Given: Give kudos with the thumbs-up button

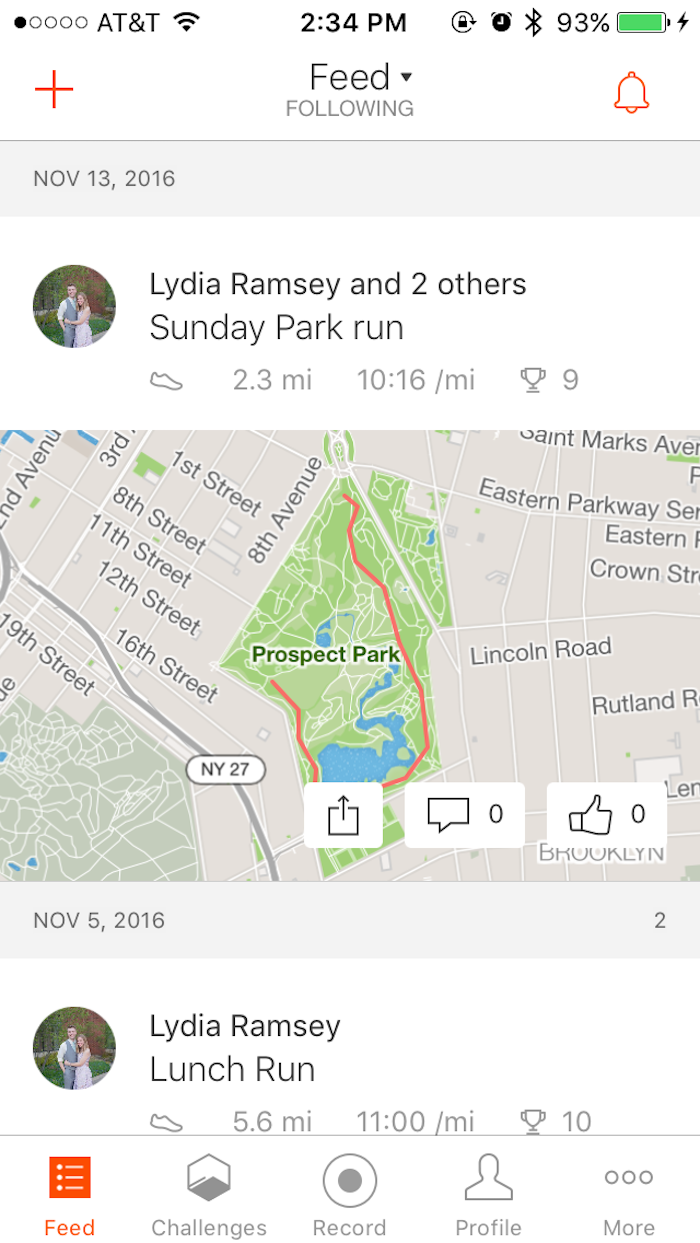Looking at the screenshot, I should 607,815.
